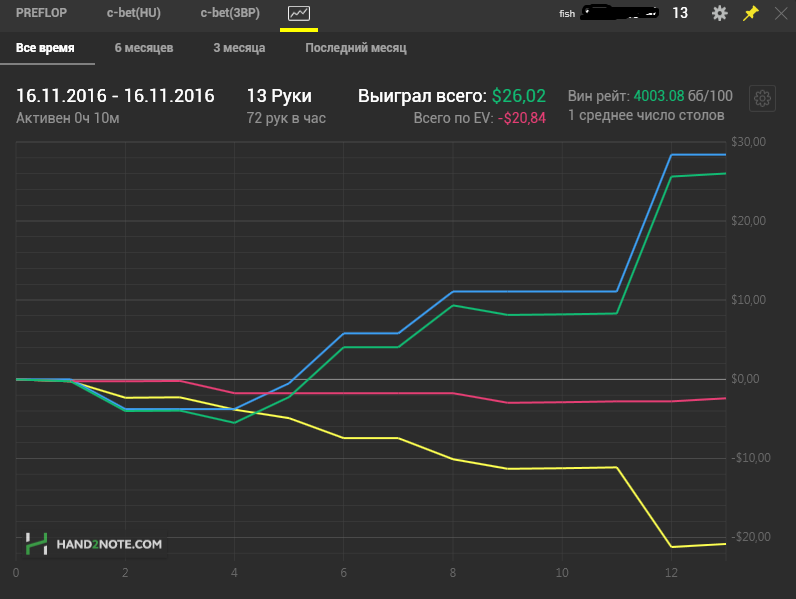Select the Последний месяц period
796x599 pixels.
point(356,48)
